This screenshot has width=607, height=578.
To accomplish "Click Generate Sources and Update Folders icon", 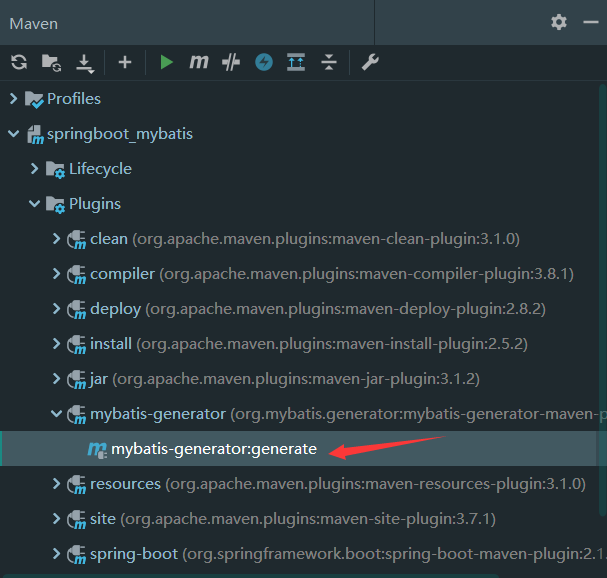I will (51, 62).
